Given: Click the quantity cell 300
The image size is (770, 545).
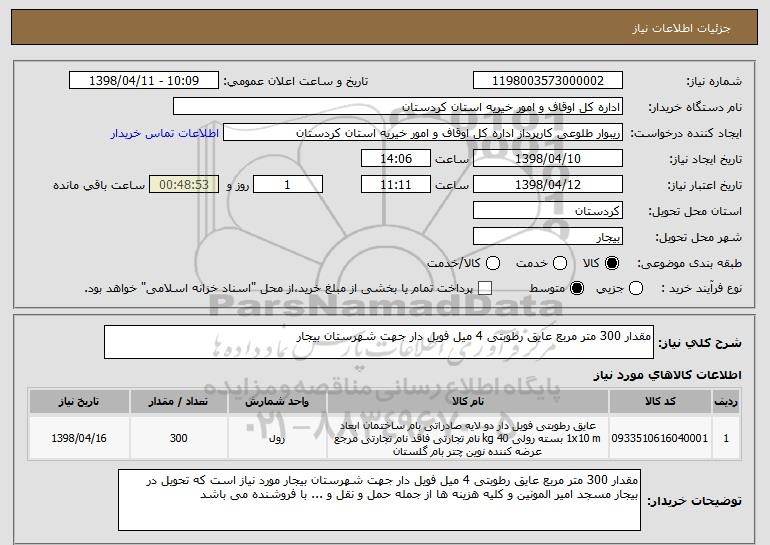Looking at the screenshot, I should click(178, 438).
